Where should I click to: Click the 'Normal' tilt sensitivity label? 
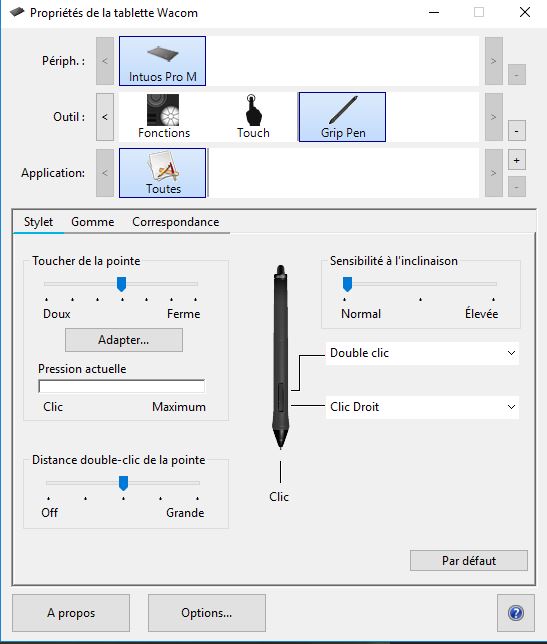pyautogui.click(x=361, y=314)
